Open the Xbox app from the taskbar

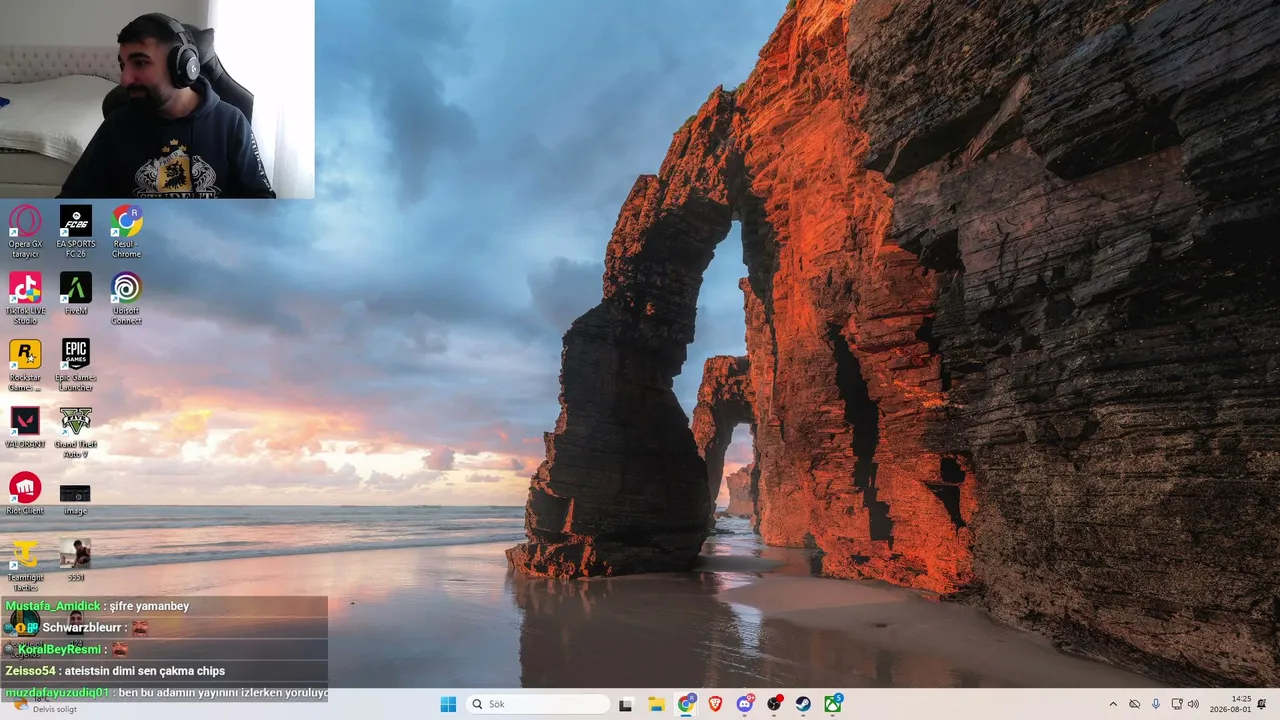click(833, 704)
